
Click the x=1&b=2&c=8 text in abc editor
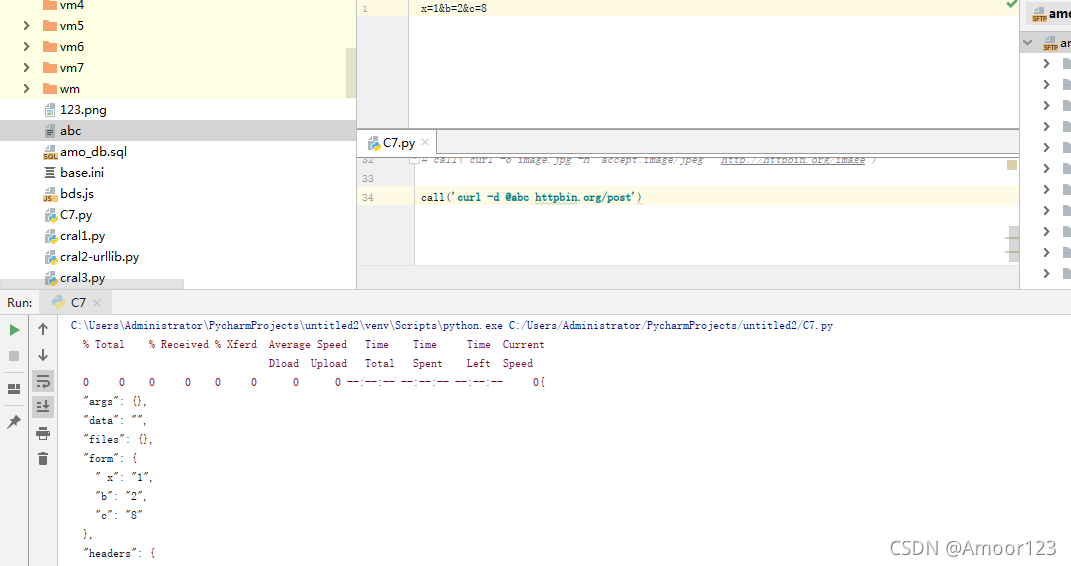pos(454,9)
